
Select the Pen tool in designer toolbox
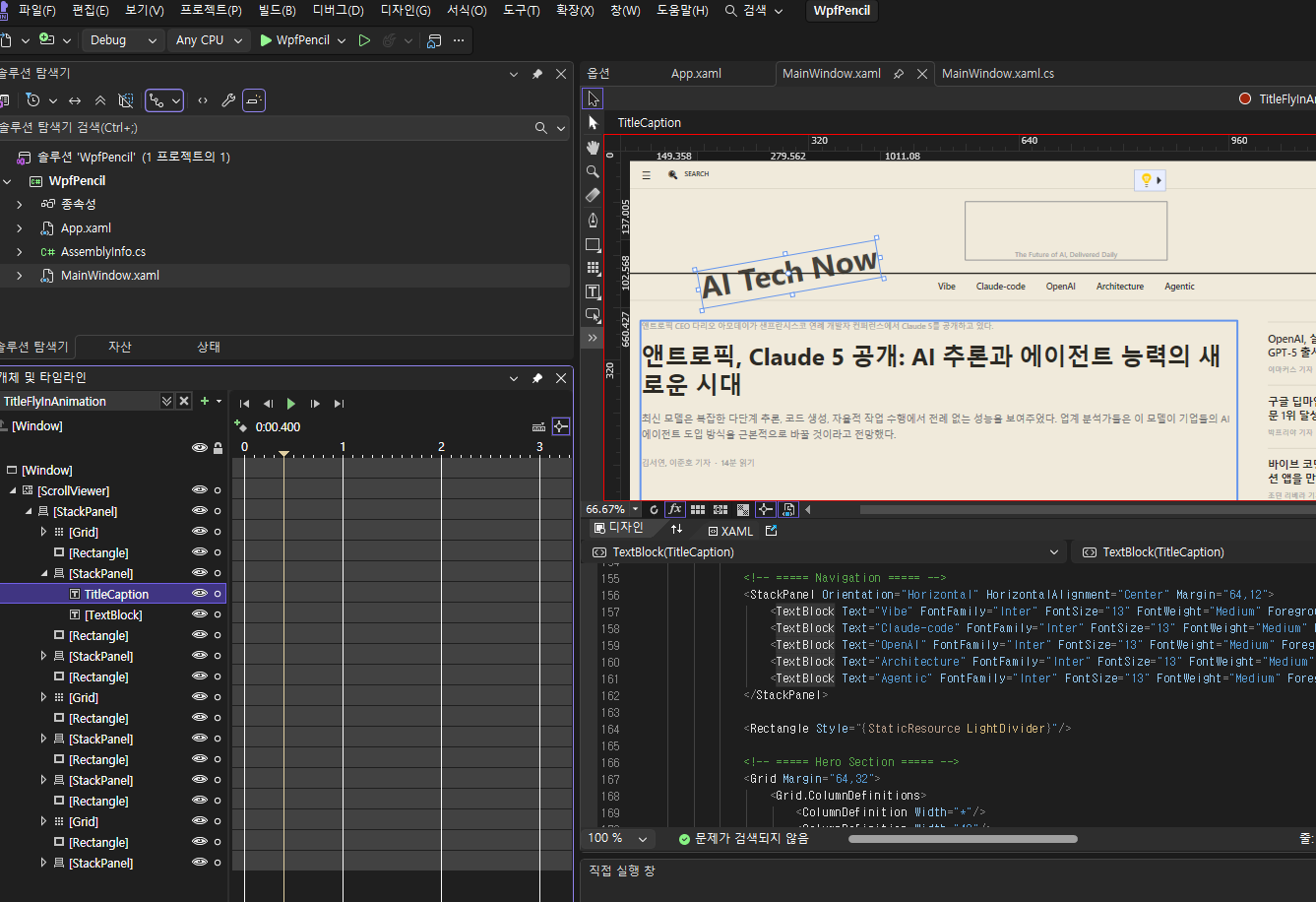(593, 219)
